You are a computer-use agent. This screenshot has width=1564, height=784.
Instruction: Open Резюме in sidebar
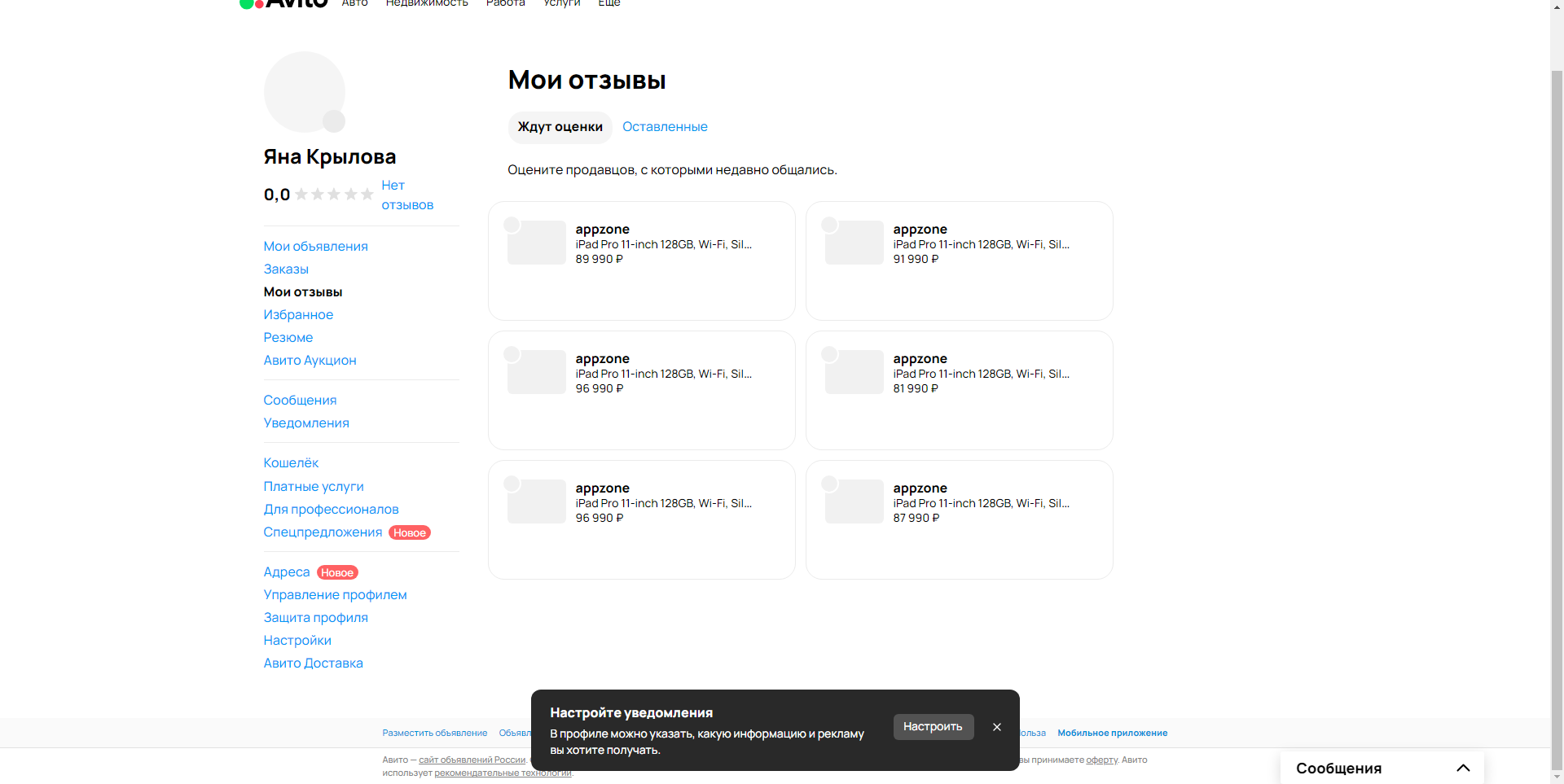pos(288,338)
